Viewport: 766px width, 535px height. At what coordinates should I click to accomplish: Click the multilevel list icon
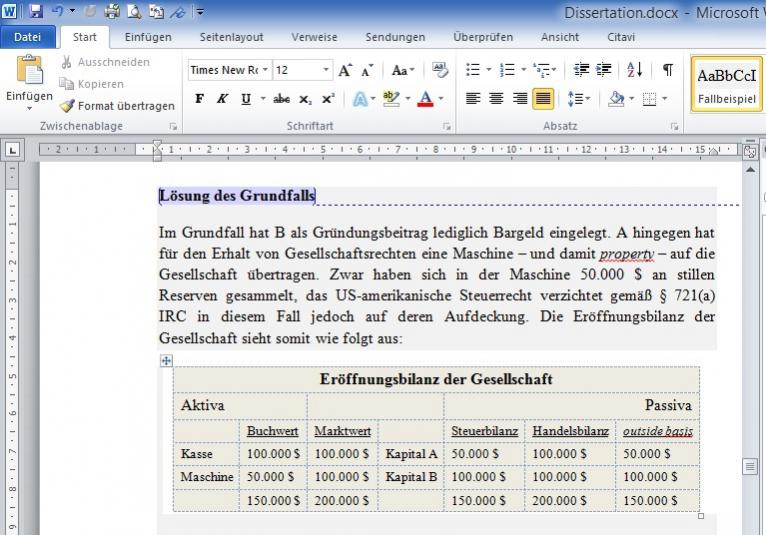pos(542,70)
